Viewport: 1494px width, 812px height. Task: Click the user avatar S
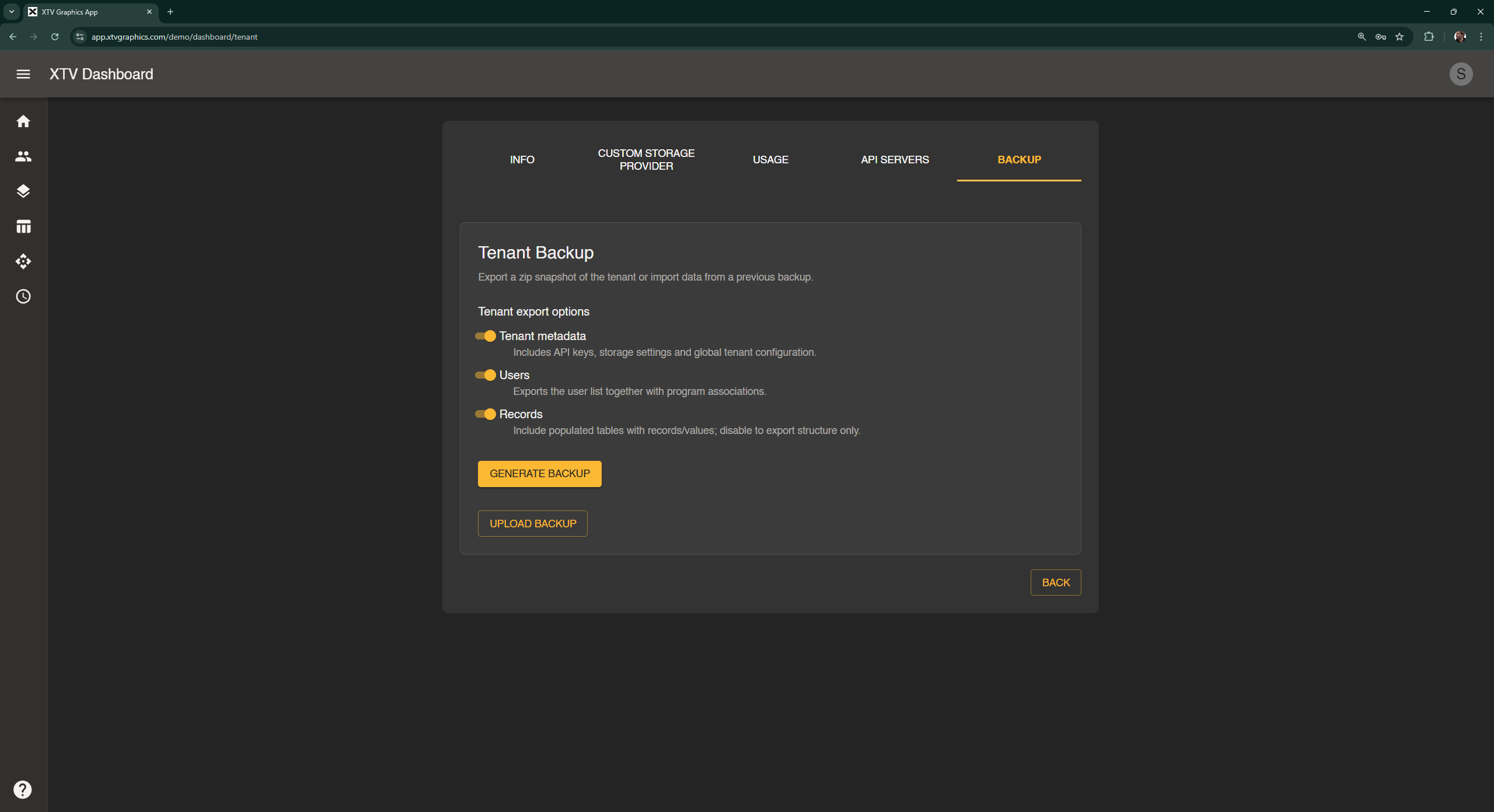coord(1461,74)
